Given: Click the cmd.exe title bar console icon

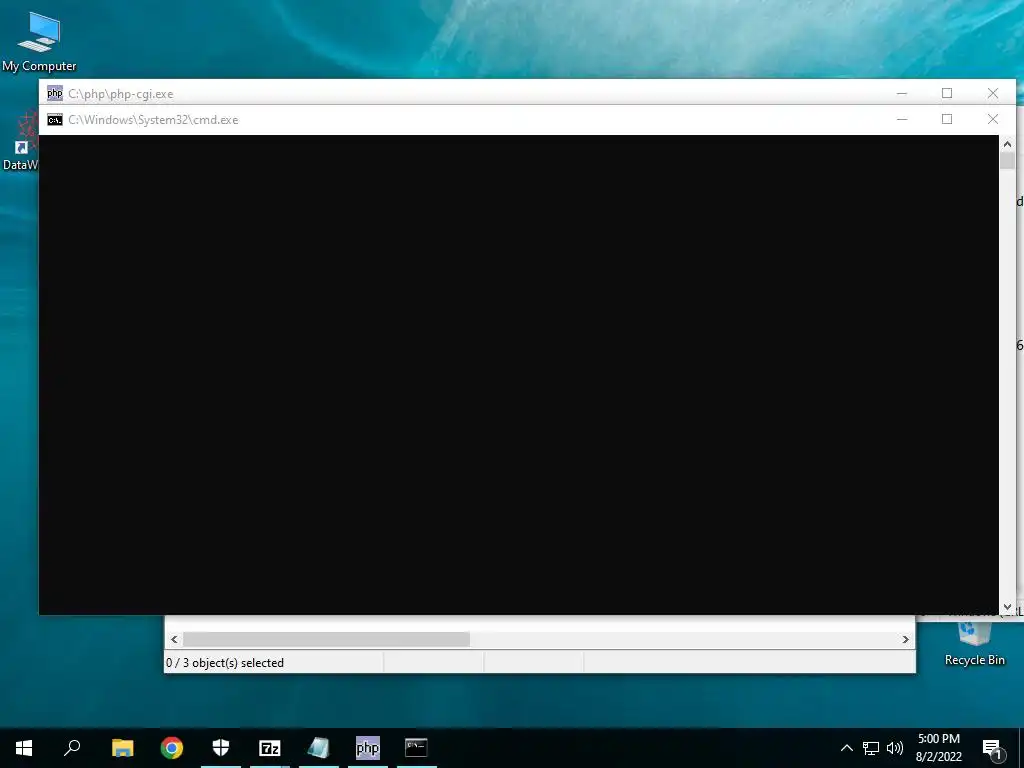Looking at the screenshot, I should (55, 120).
